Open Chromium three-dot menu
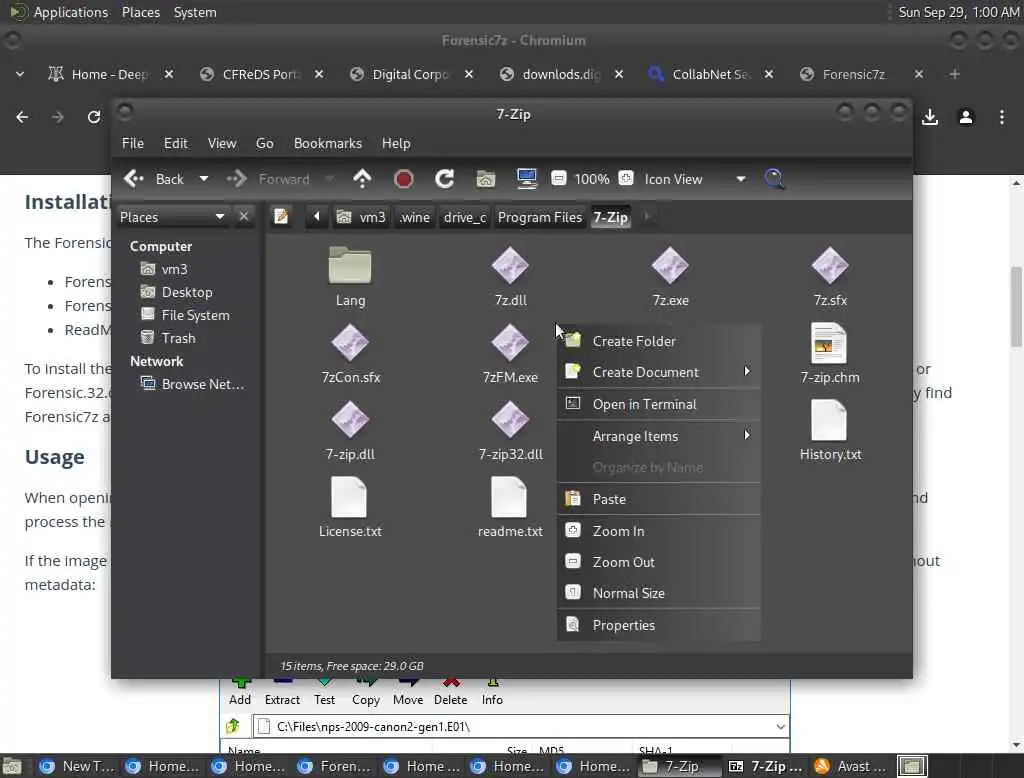This screenshot has width=1024, height=778. coord(1002,117)
